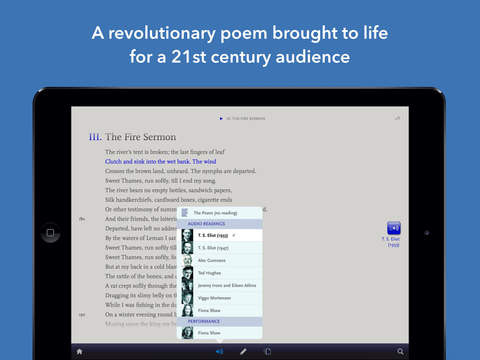Tap the III. The Fire Sermon heading

click(132, 137)
